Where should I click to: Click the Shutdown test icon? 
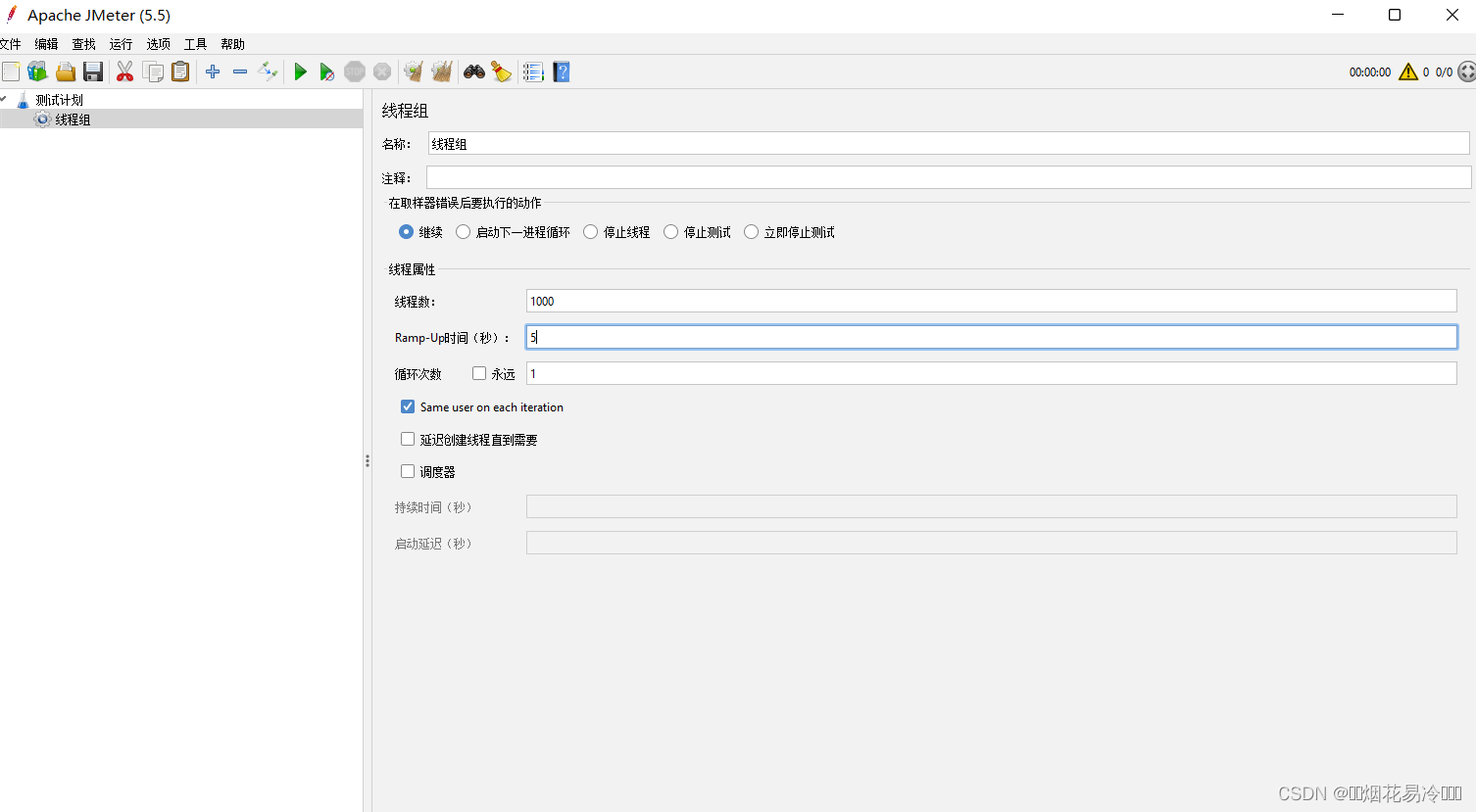coord(382,72)
